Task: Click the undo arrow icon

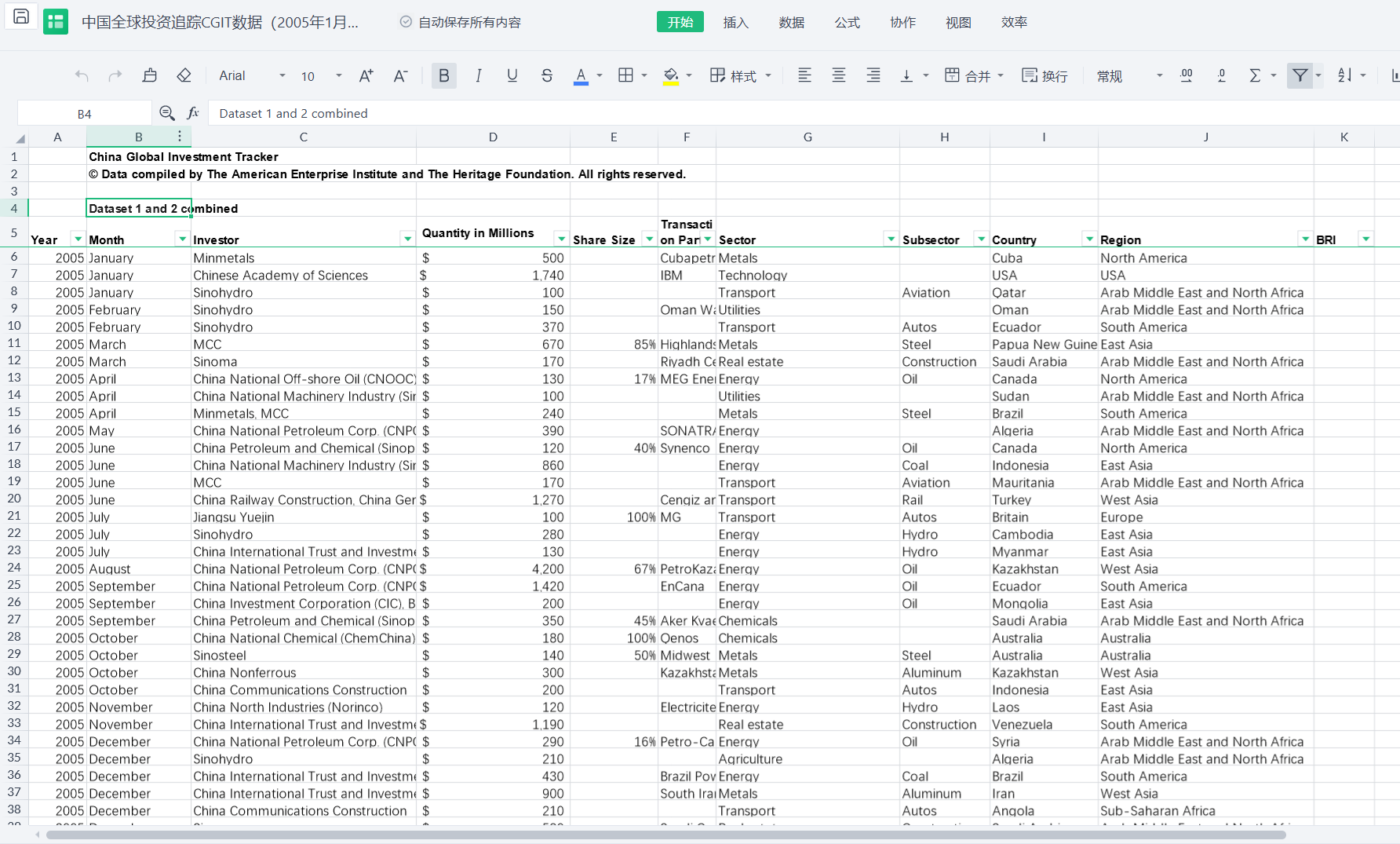Action: [x=82, y=75]
